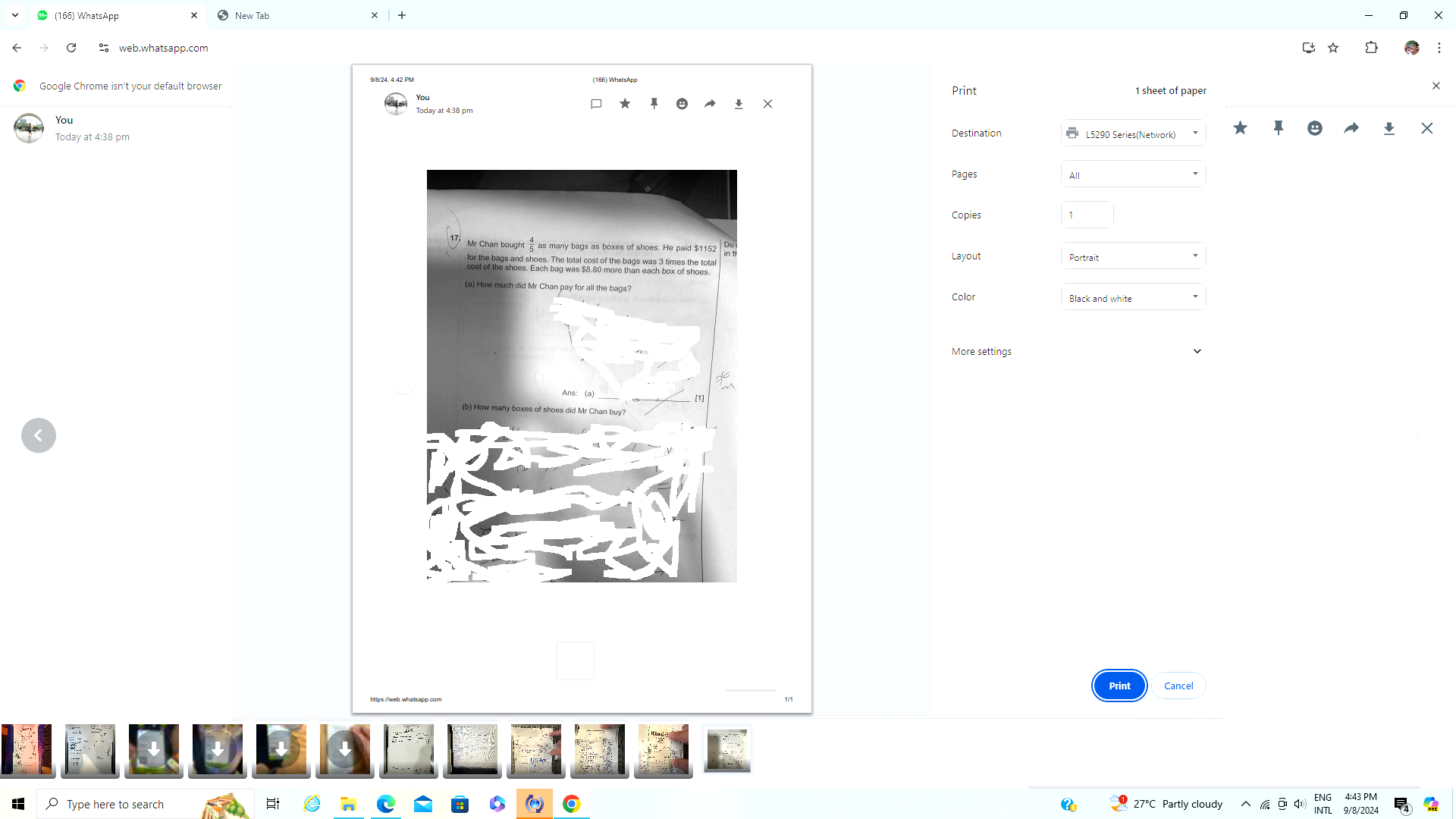Screen dimensions: 1456x819
Task: Click the Type here to search box
Action: click(144, 804)
